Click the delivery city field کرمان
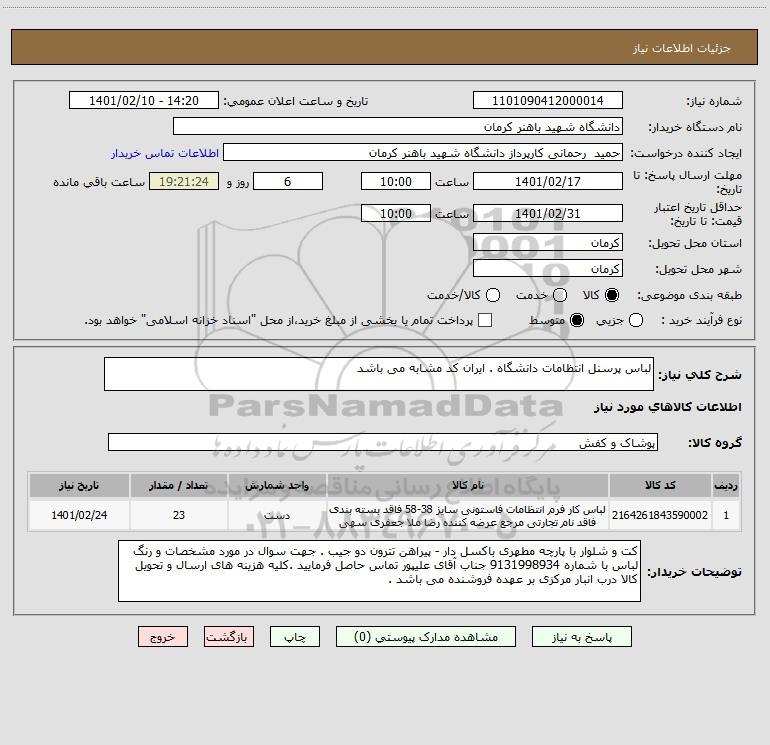This screenshot has height=745, width=770. click(x=548, y=269)
